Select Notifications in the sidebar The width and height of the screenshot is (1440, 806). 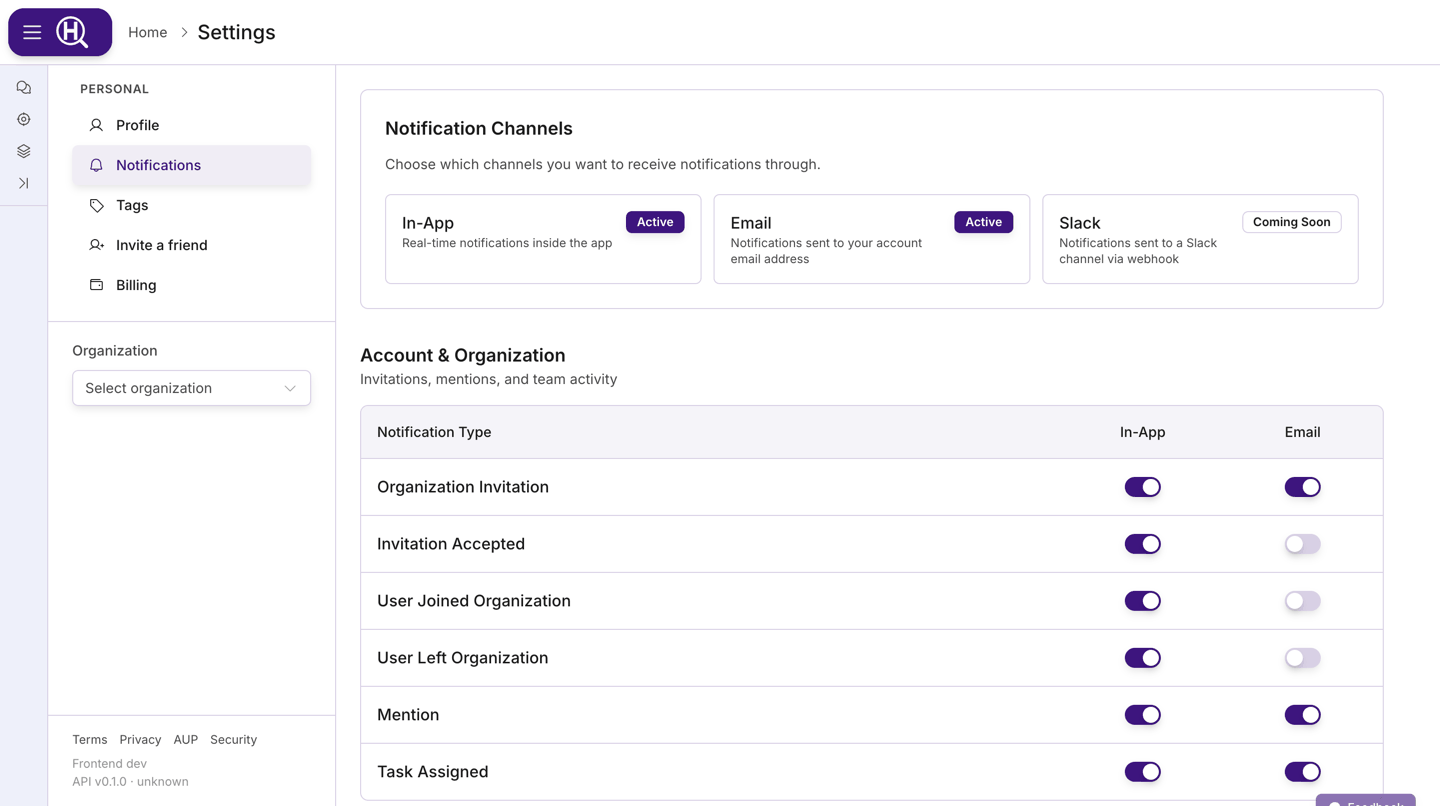tap(191, 165)
